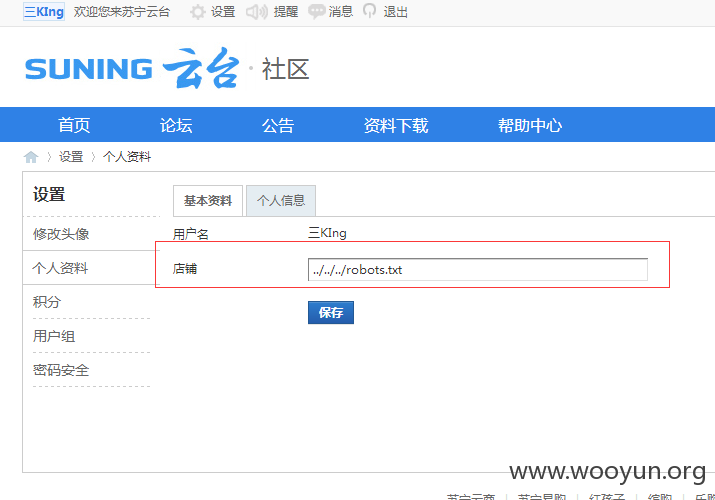This screenshot has width=715, height=500.
Task: Click the logout power icon
Action: 369,11
